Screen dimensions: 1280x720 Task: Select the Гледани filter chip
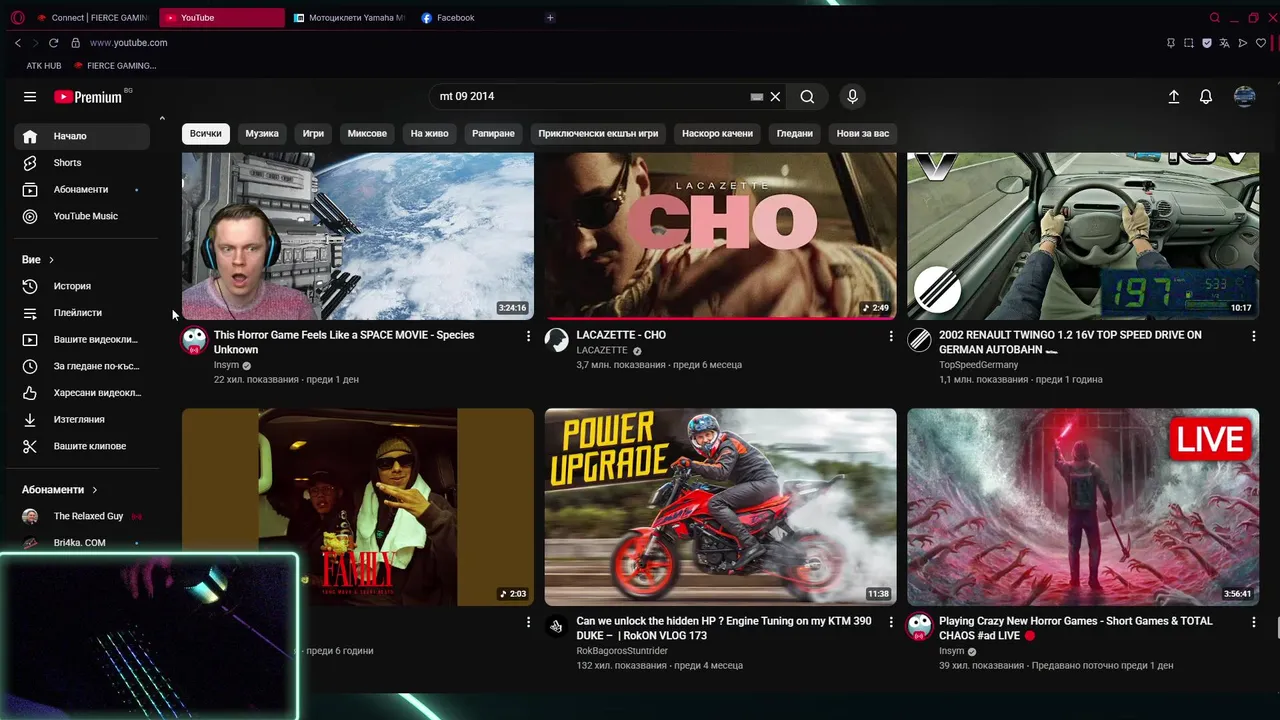coord(795,133)
